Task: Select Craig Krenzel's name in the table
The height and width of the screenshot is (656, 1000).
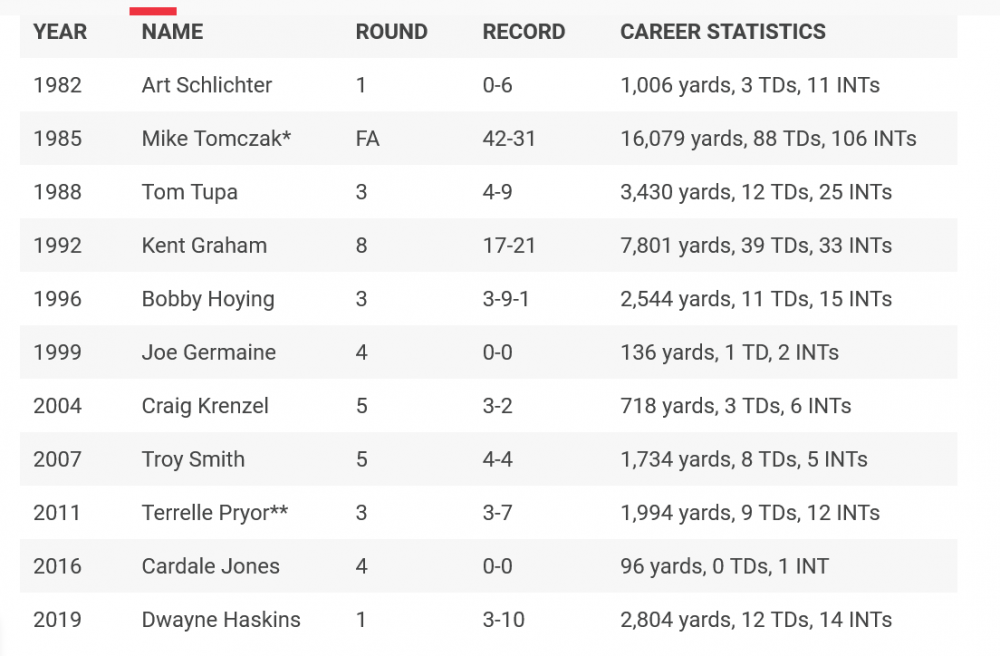Action: coord(205,406)
